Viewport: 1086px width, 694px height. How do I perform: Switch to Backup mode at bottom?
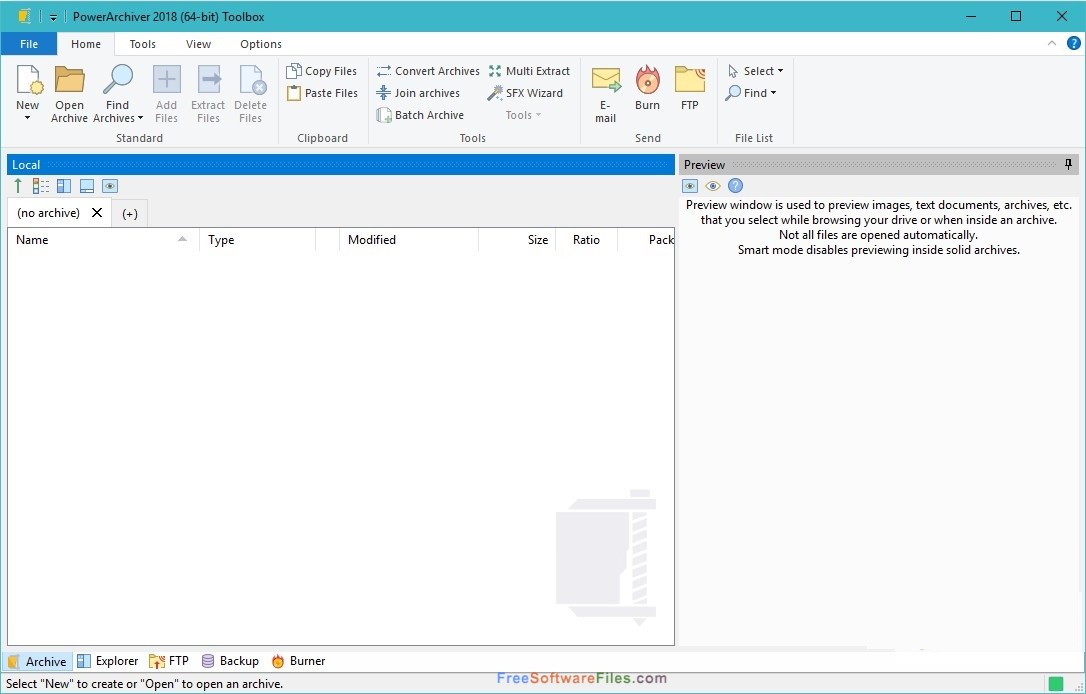[230, 661]
